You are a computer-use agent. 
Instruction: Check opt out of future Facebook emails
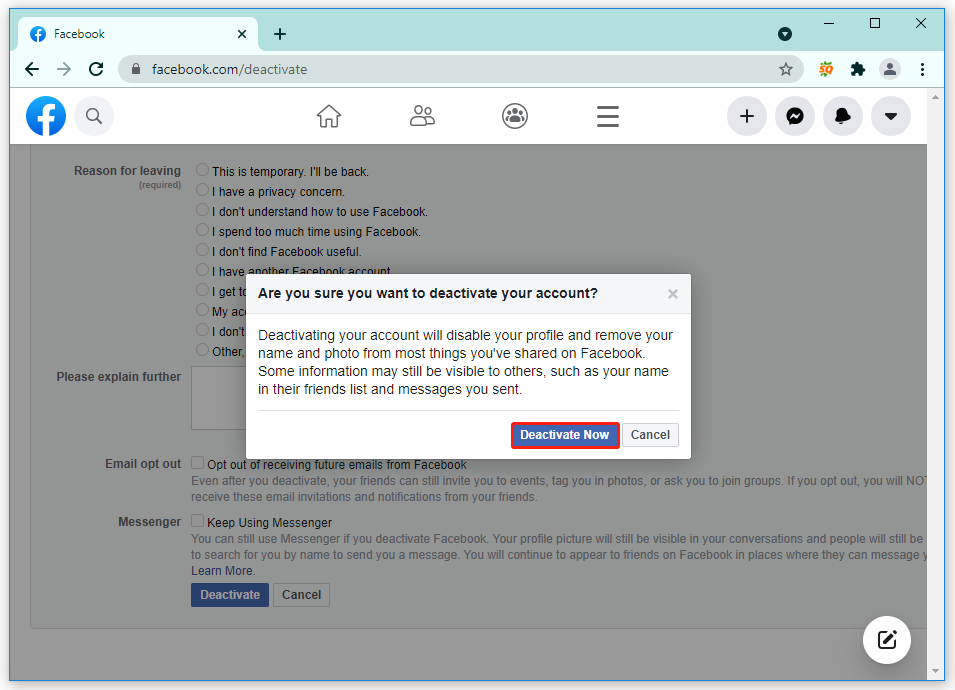(x=197, y=463)
